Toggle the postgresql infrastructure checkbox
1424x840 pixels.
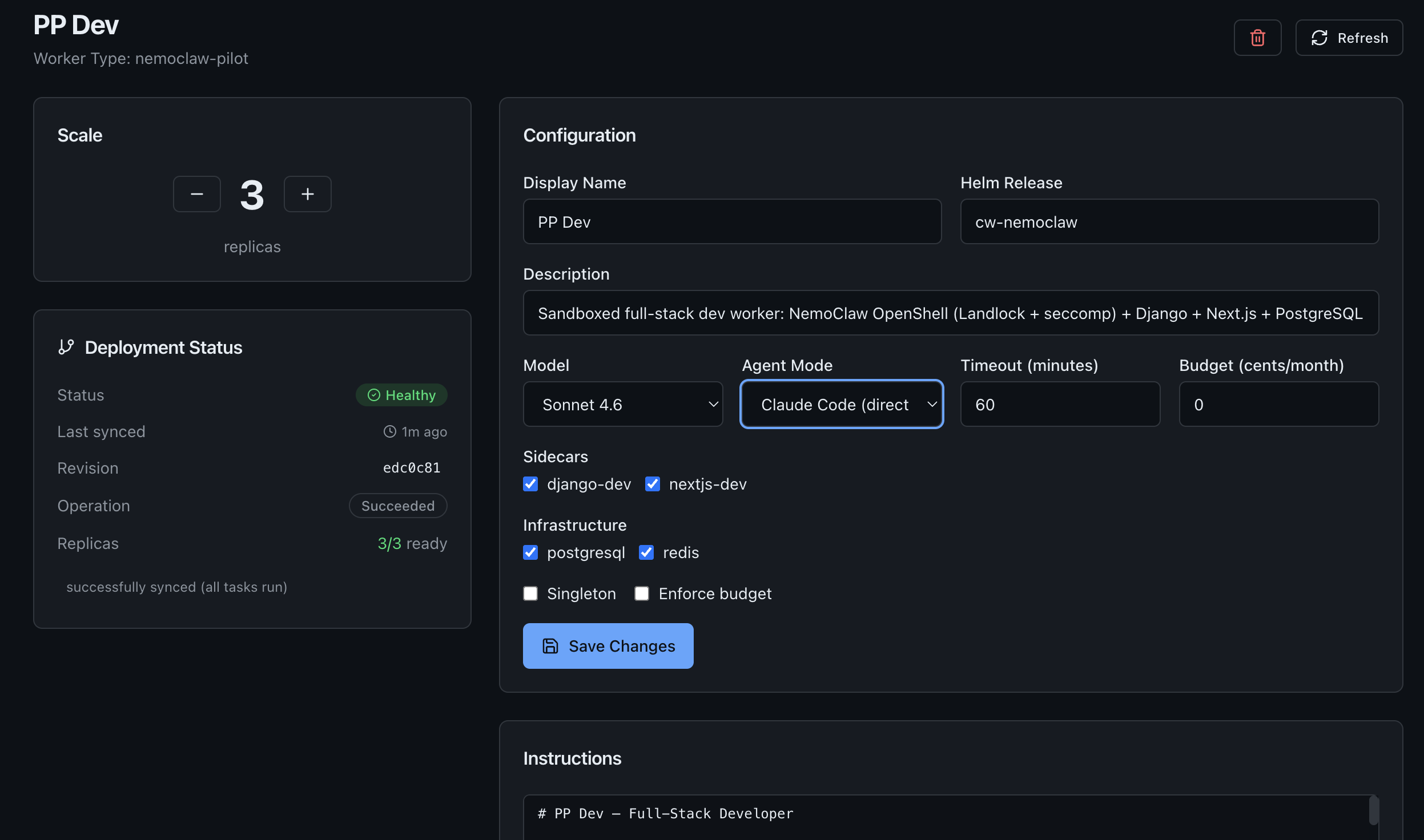coord(530,552)
